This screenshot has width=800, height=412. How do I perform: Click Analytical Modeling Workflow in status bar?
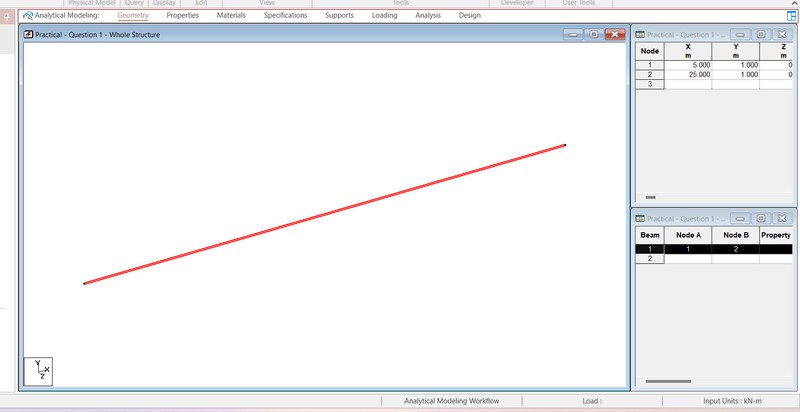tap(452, 401)
